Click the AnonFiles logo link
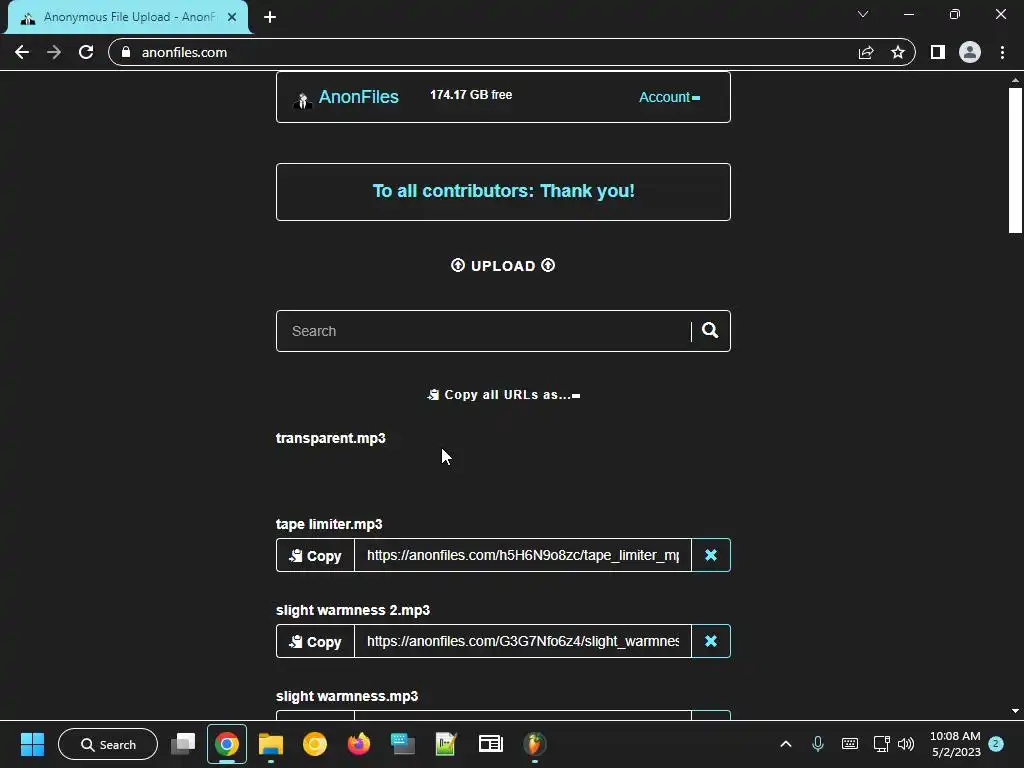Image resolution: width=1024 pixels, height=768 pixels. pyautogui.click(x=346, y=97)
